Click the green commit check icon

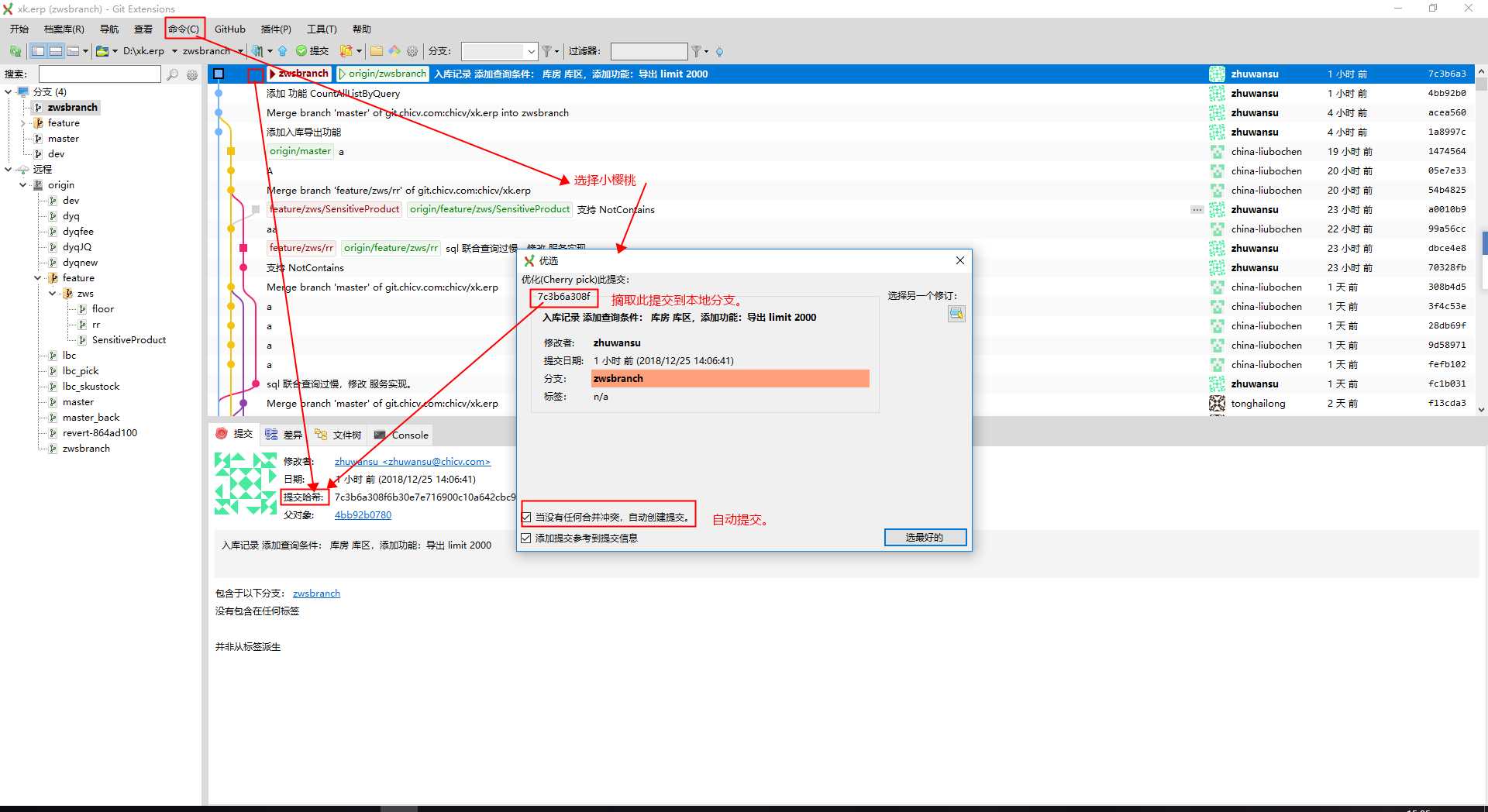(301, 51)
